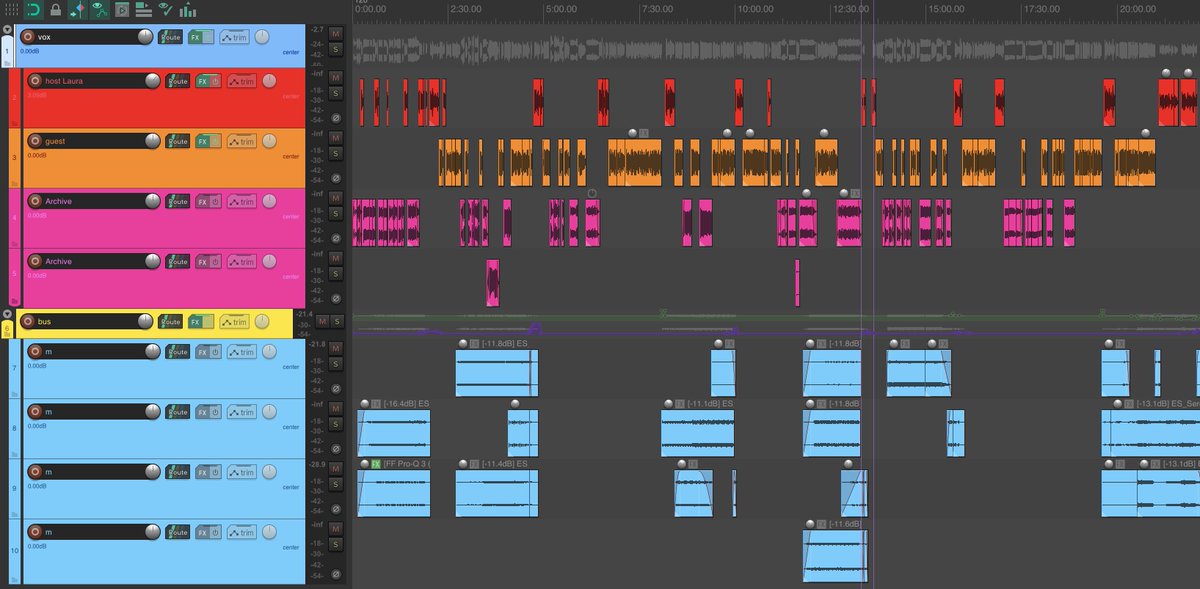Open trim envelope button on host Laura

pyautogui.click(x=241, y=81)
